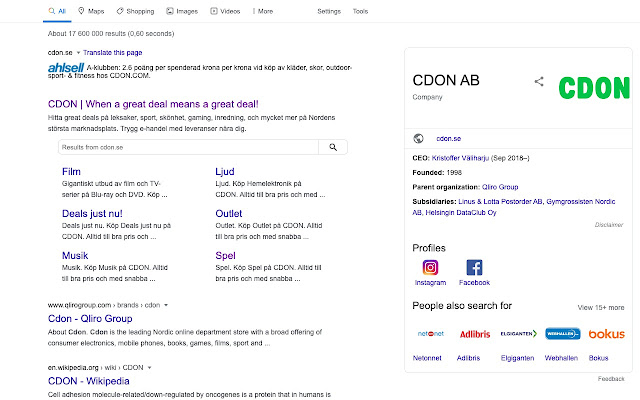Expand en.wikipedia.org result options arrow
The image size is (640, 400).
click(x=149, y=368)
